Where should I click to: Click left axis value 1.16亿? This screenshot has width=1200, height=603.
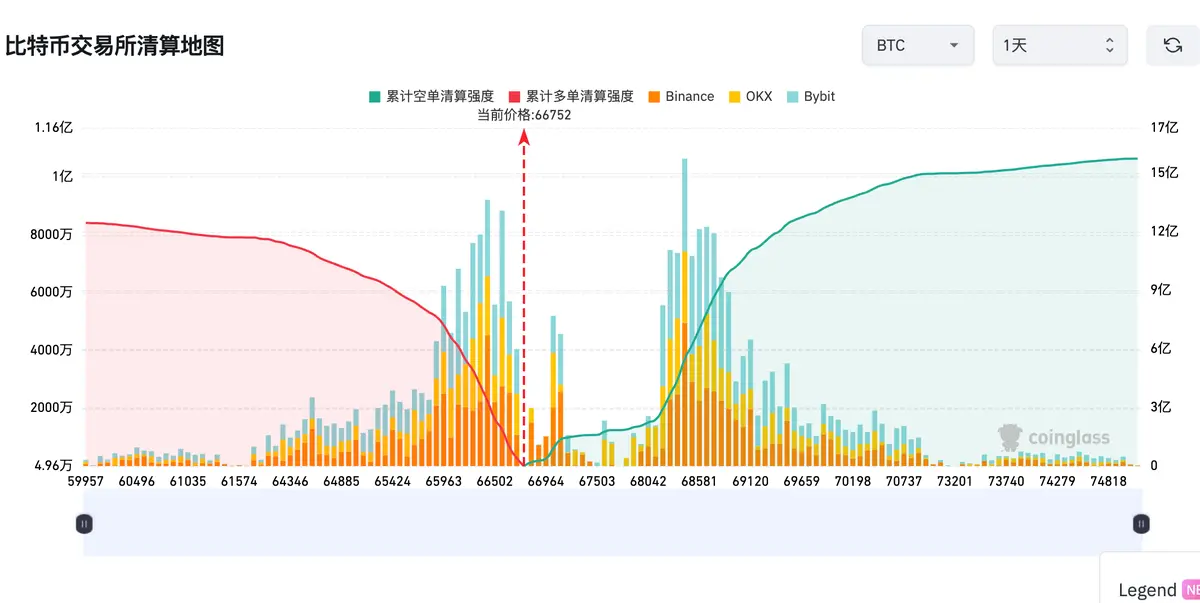coord(54,127)
